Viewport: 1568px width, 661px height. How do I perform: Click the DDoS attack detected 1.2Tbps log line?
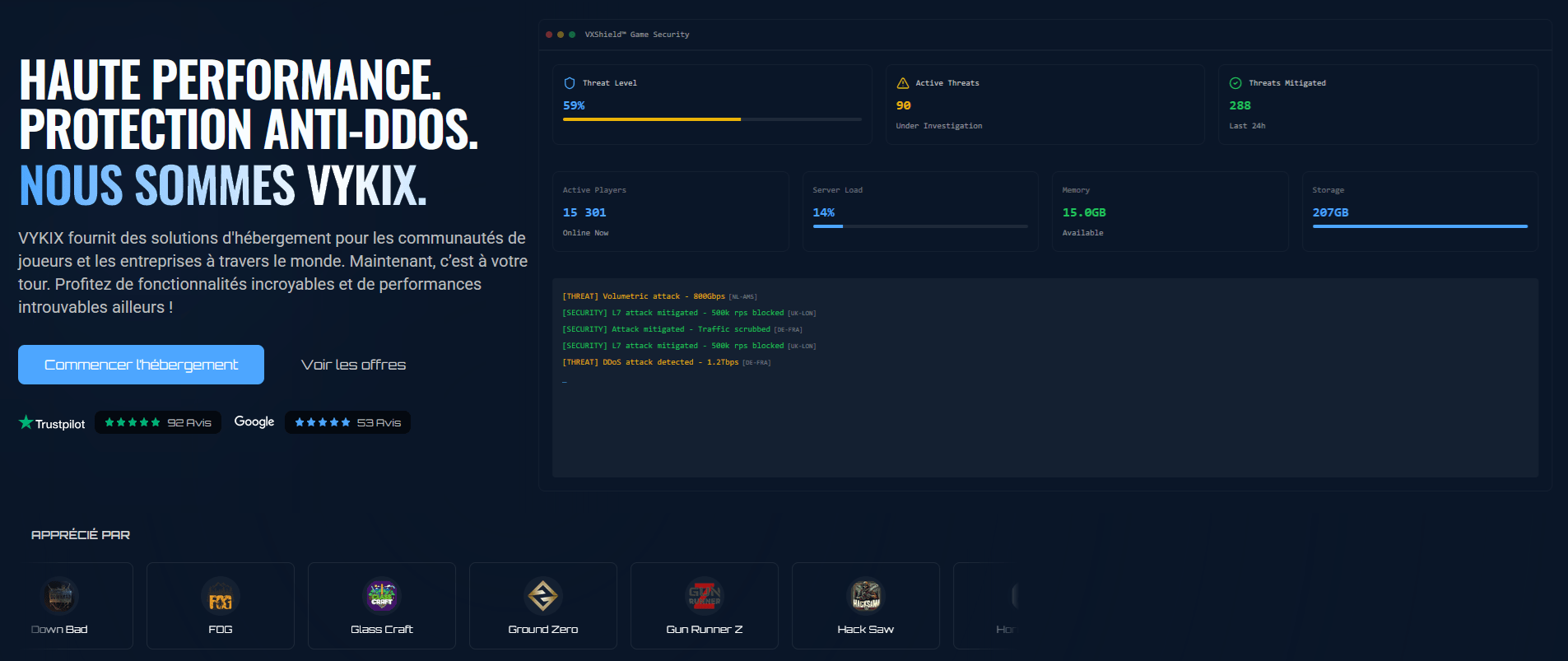click(x=666, y=362)
